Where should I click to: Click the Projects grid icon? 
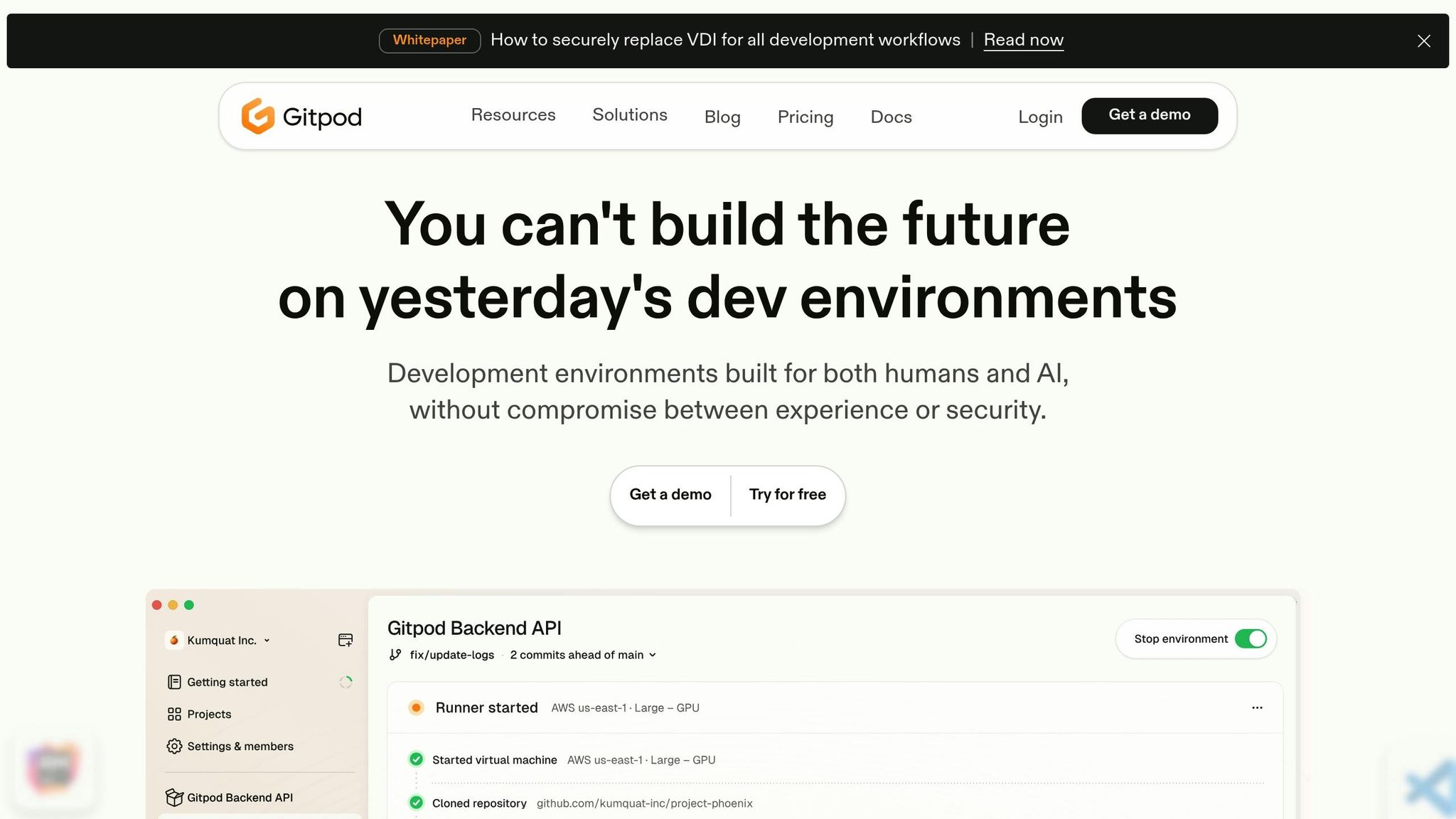pyautogui.click(x=174, y=714)
